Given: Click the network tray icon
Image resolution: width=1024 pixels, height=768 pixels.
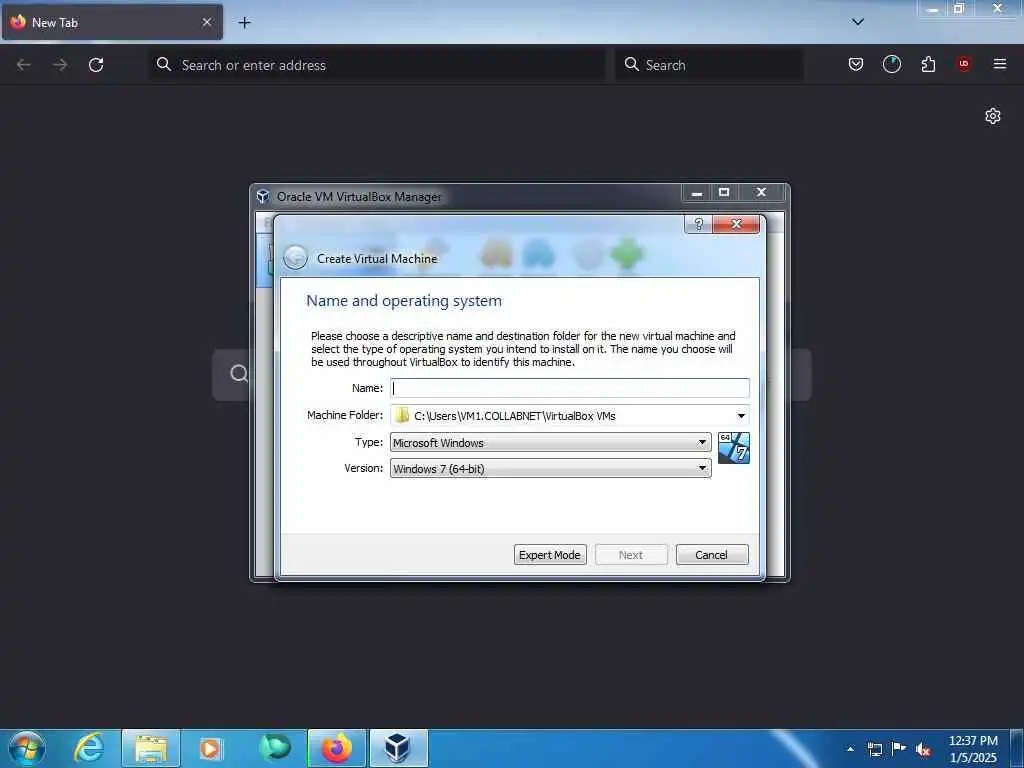Looking at the screenshot, I should coord(874,749).
